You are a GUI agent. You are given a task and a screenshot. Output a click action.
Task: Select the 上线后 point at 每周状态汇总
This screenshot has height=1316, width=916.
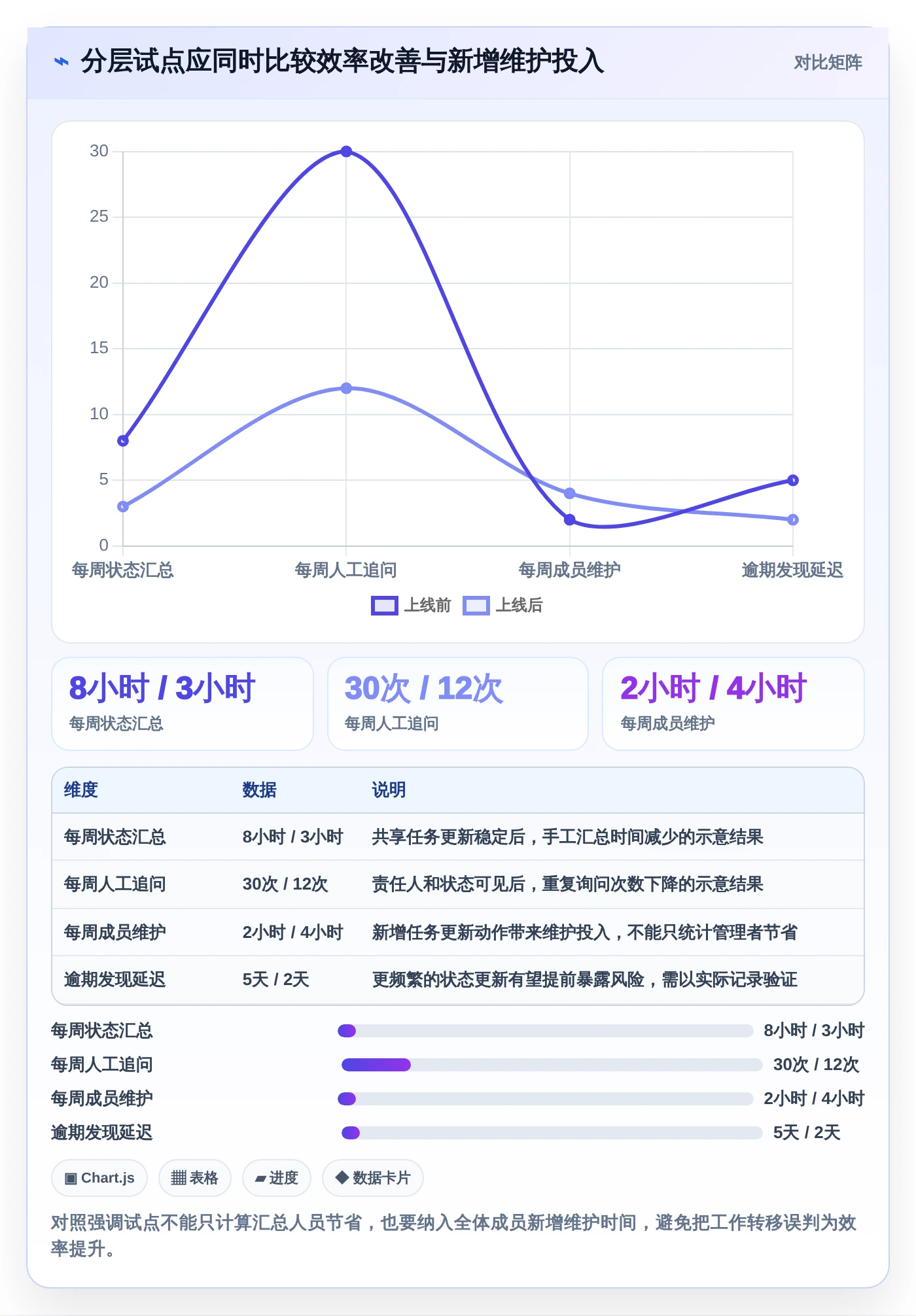123,506
